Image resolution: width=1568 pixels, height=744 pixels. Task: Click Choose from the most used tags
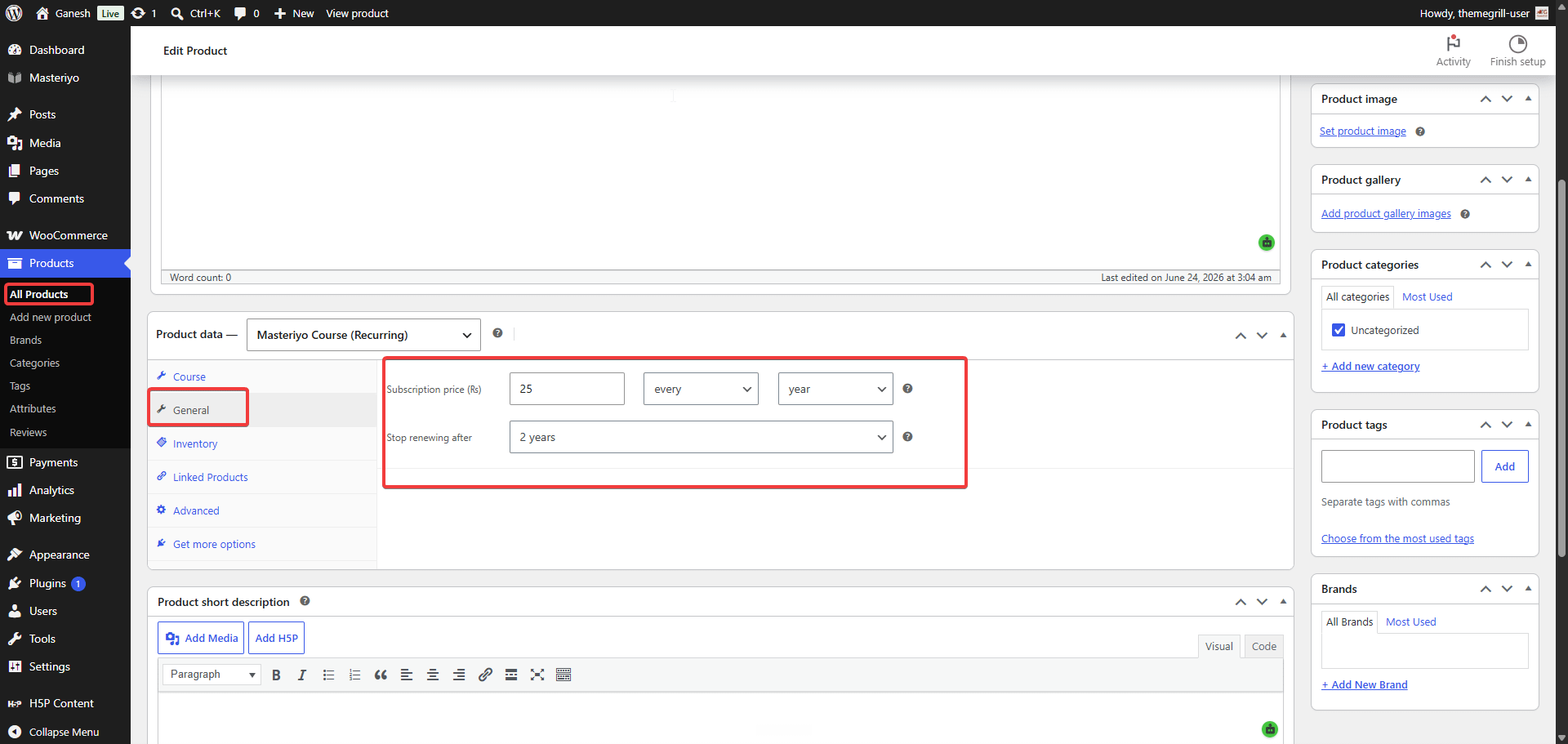click(1397, 539)
